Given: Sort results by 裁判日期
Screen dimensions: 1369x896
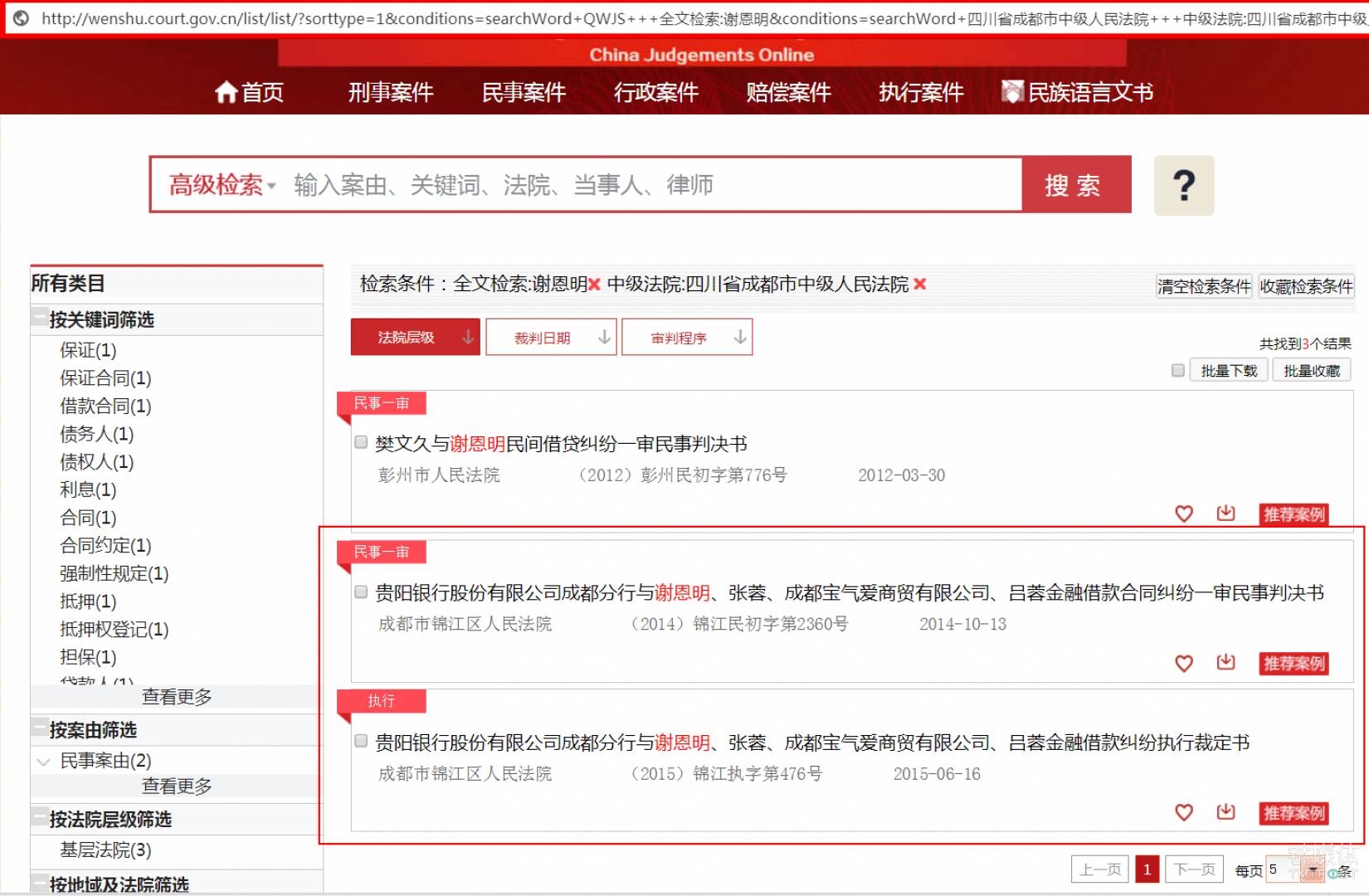Looking at the screenshot, I should [551, 337].
